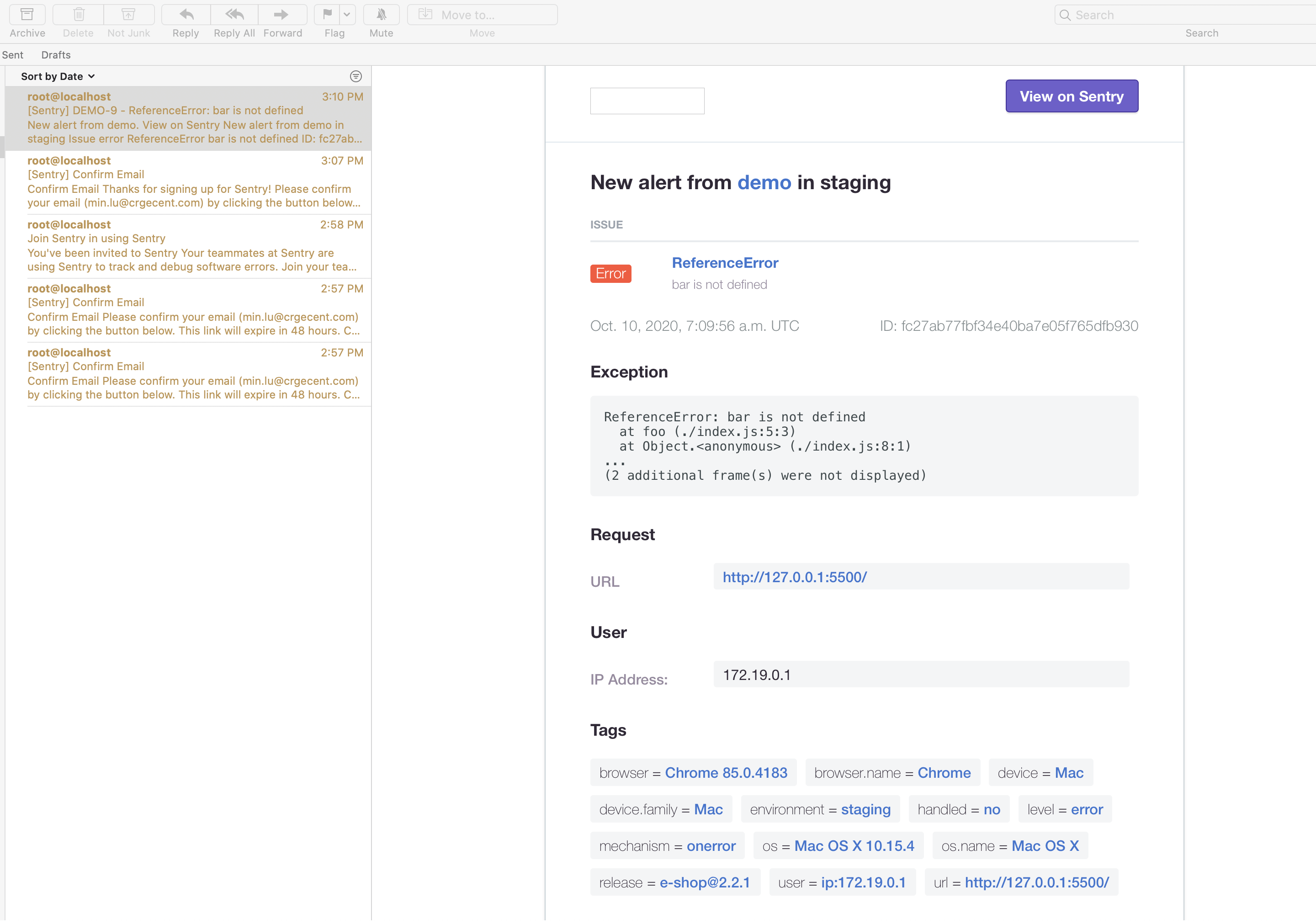Click the device.family Mac tag

click(661, 809)
